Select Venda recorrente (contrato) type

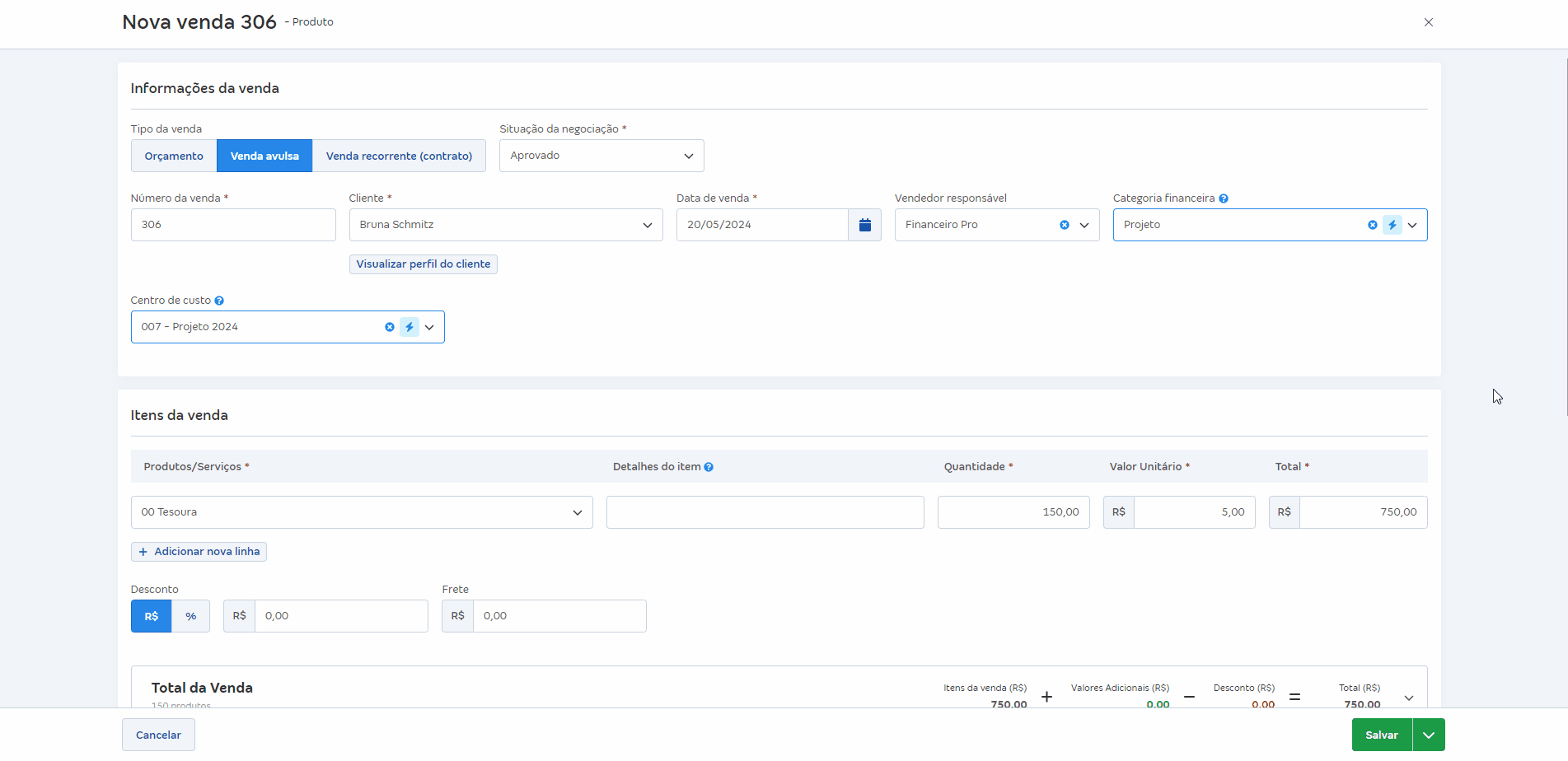(399, 156)
